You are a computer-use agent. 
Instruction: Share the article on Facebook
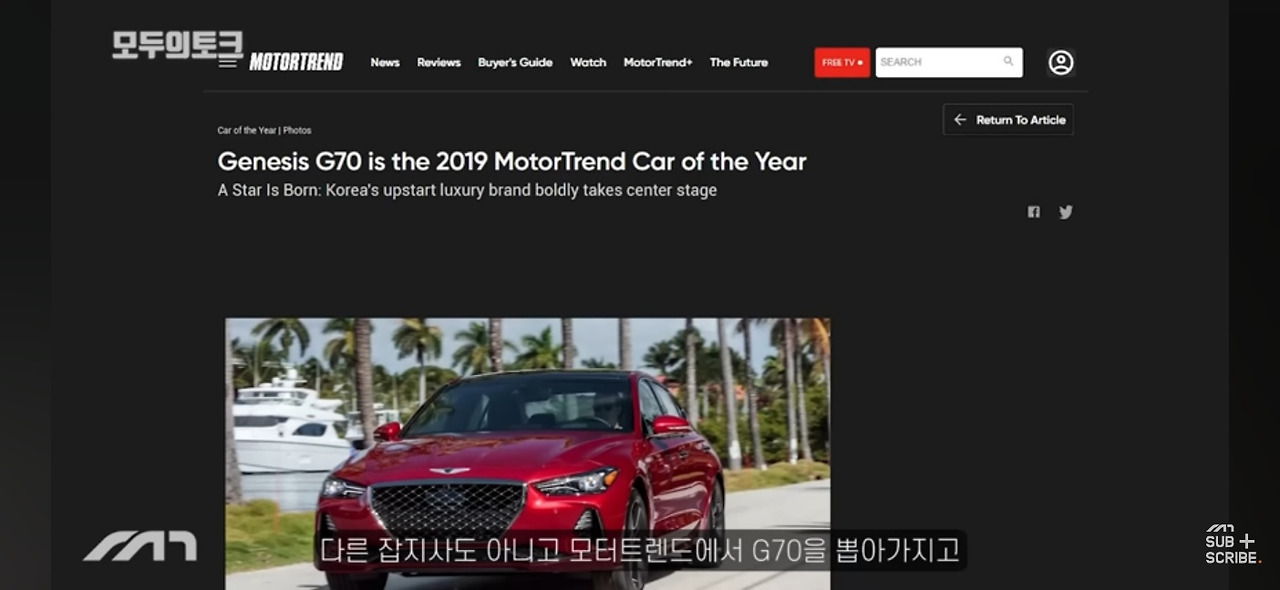(1034, 212)
